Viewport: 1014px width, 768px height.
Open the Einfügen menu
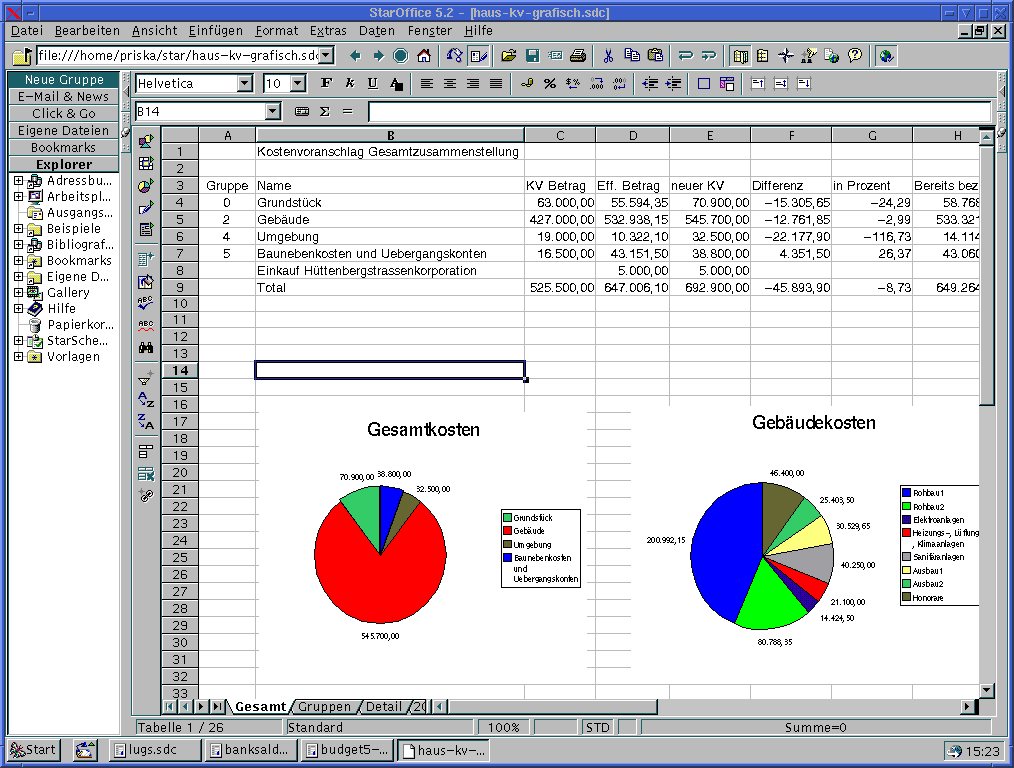tap(216, 31)
